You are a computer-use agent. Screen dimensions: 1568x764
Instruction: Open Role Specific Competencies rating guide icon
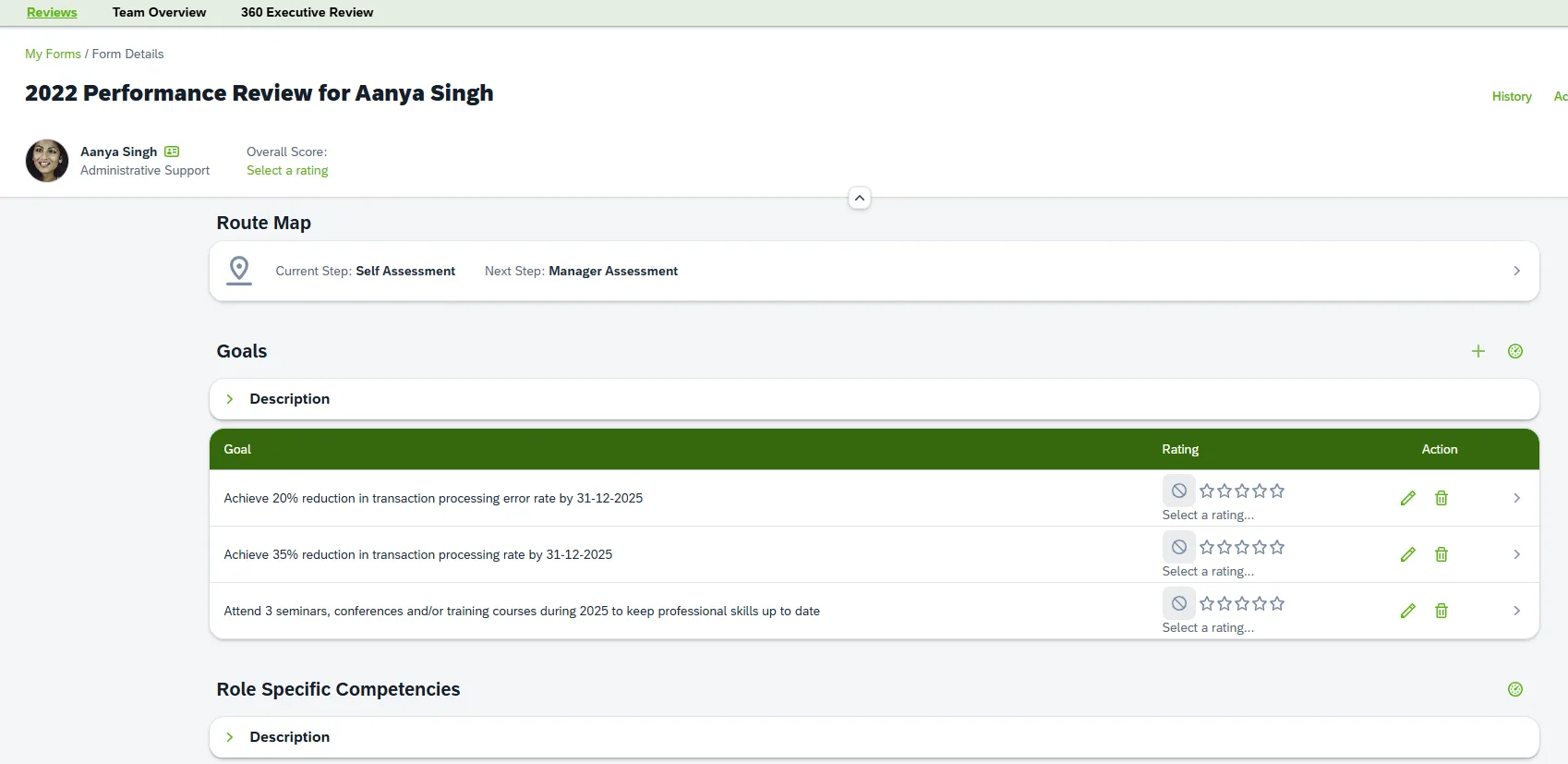pos(1515,689)
